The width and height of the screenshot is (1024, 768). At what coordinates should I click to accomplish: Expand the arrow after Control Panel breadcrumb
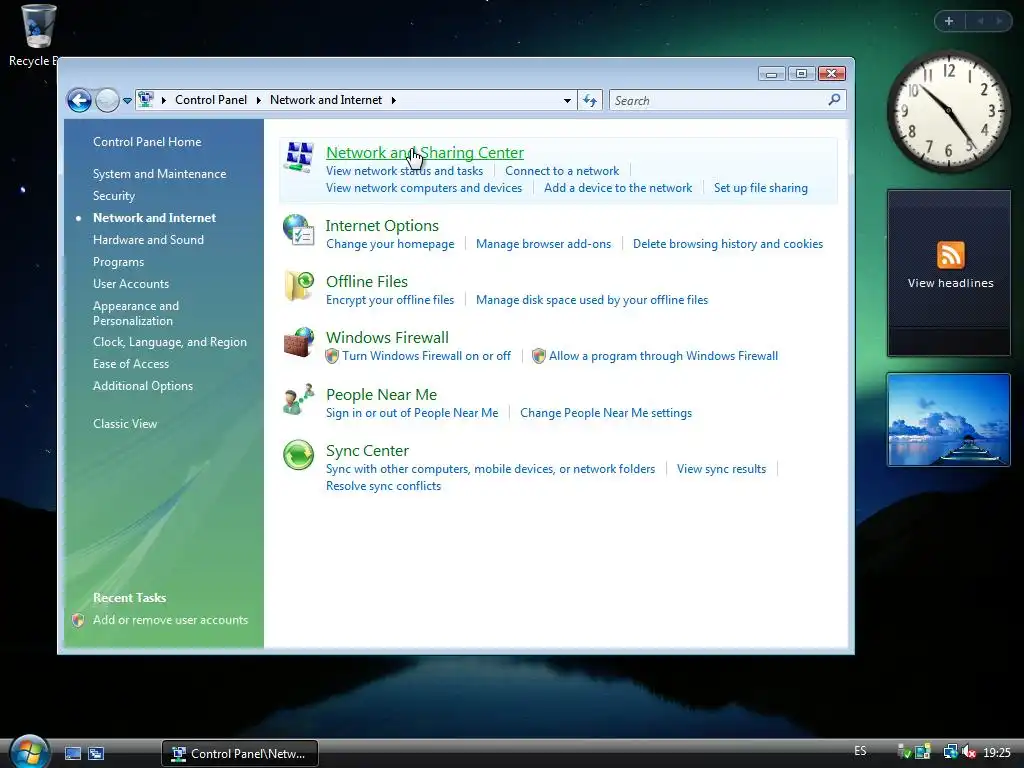tap(259, 100)
